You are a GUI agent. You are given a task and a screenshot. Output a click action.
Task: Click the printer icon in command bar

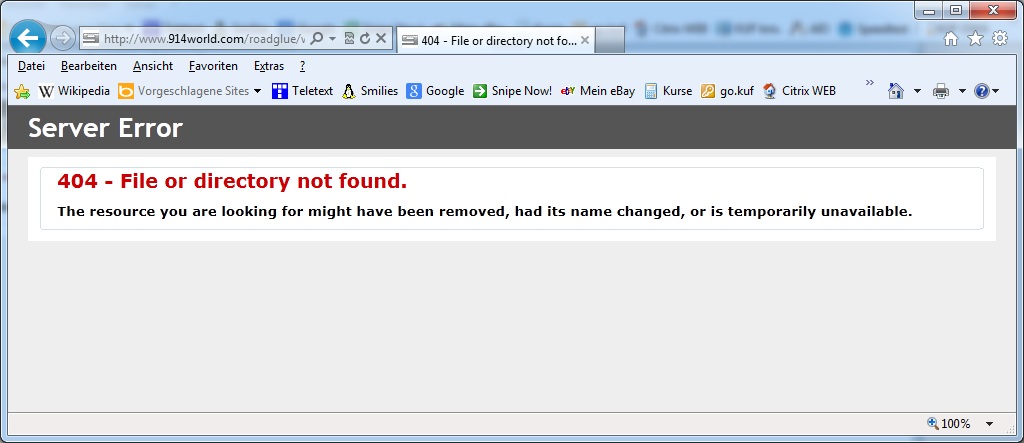click(x=941, y=91)
